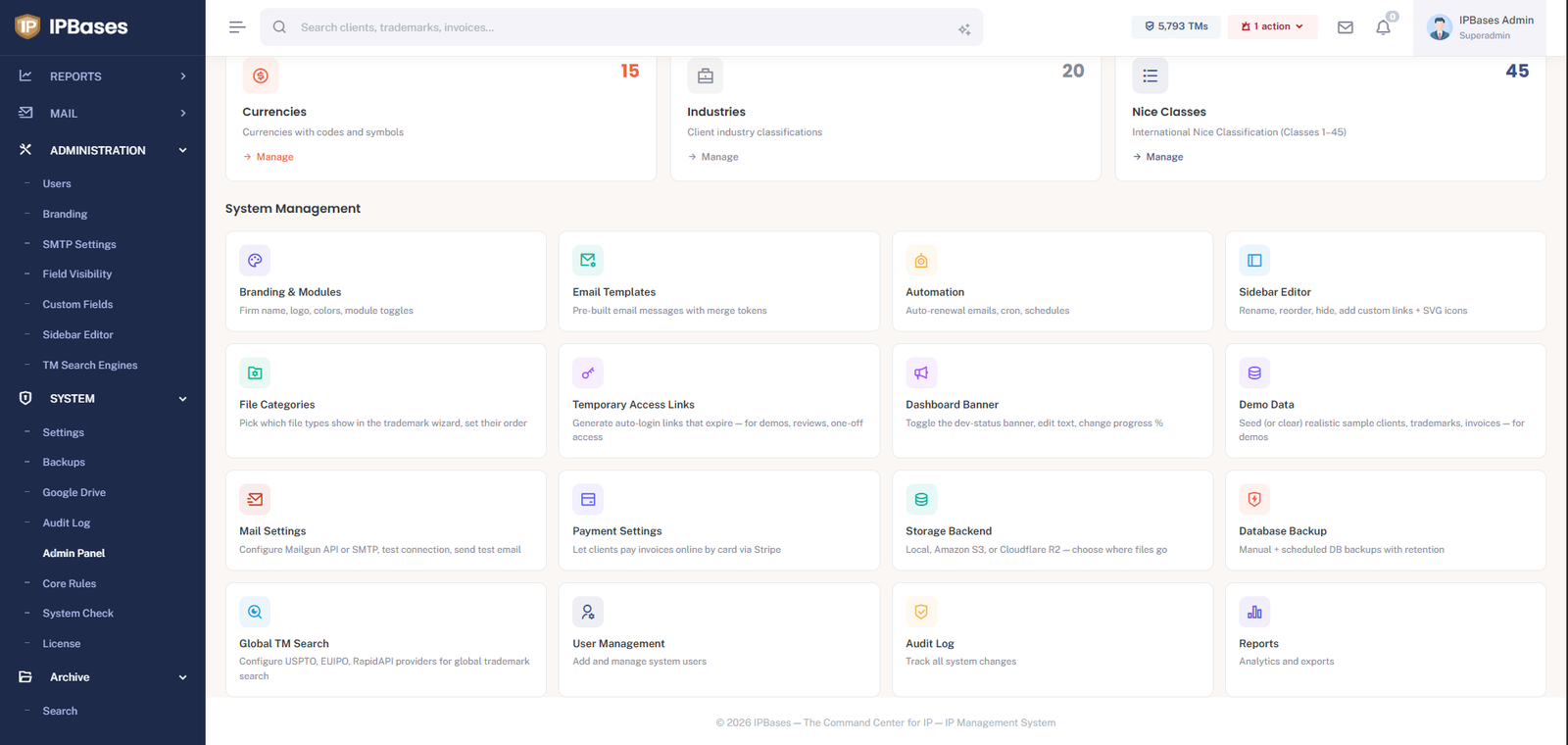1568x745 pixels.
Task: Open Search under Archive in sidebar
Action: (x=60, y=712)
